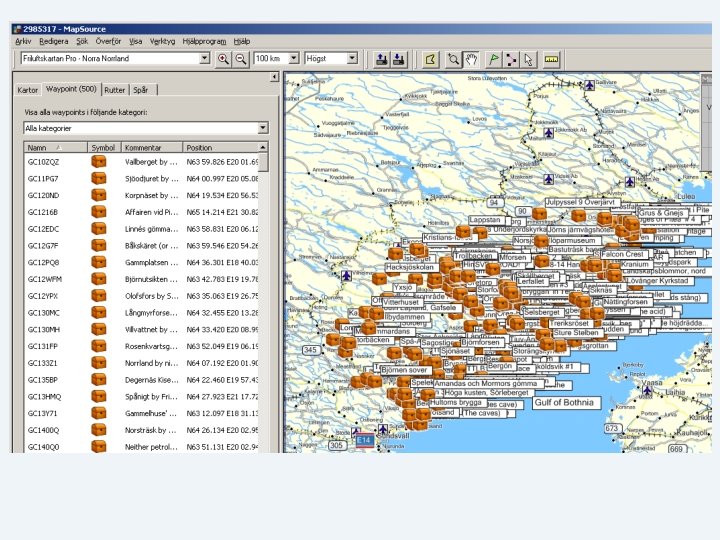Select the waypoint flag tool
The width and height of the screenshot is (720, 540).
492,59
